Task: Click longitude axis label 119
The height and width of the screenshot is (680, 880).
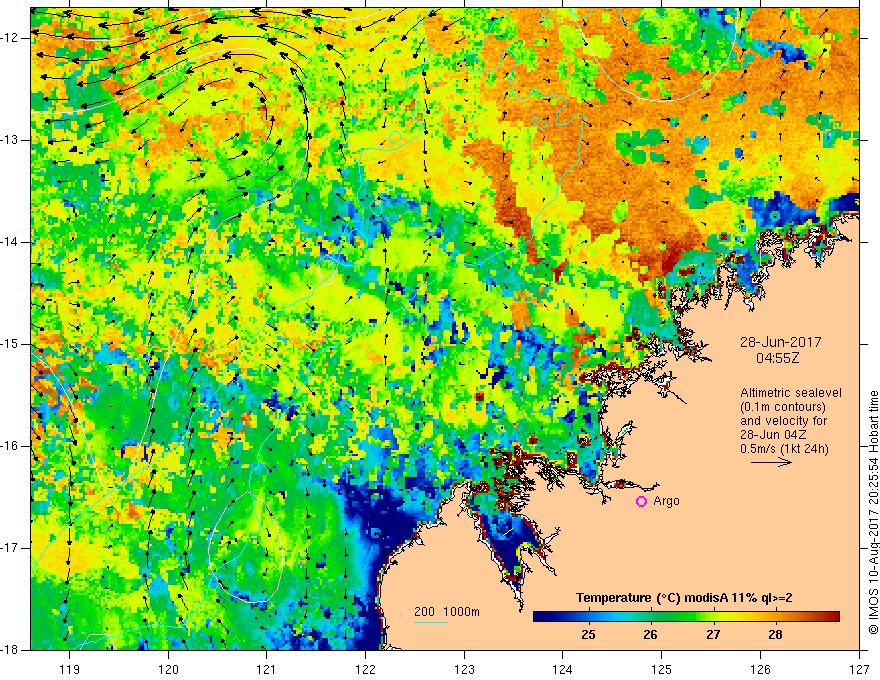Action: click(70, 669)
